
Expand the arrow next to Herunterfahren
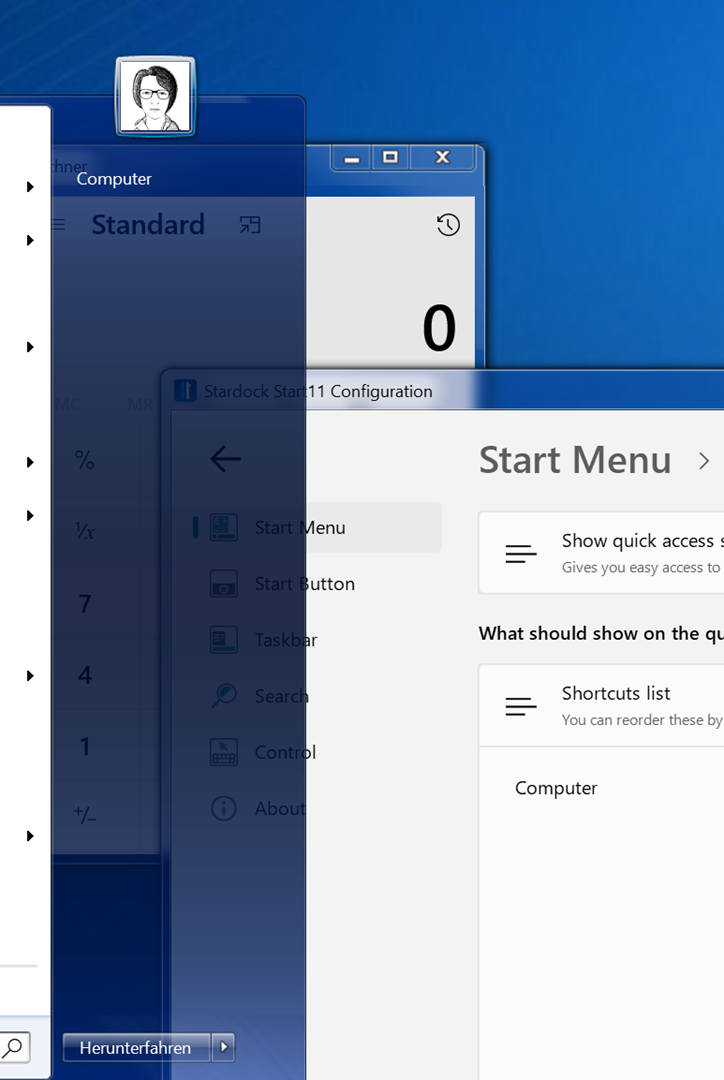click(224, 1047)
